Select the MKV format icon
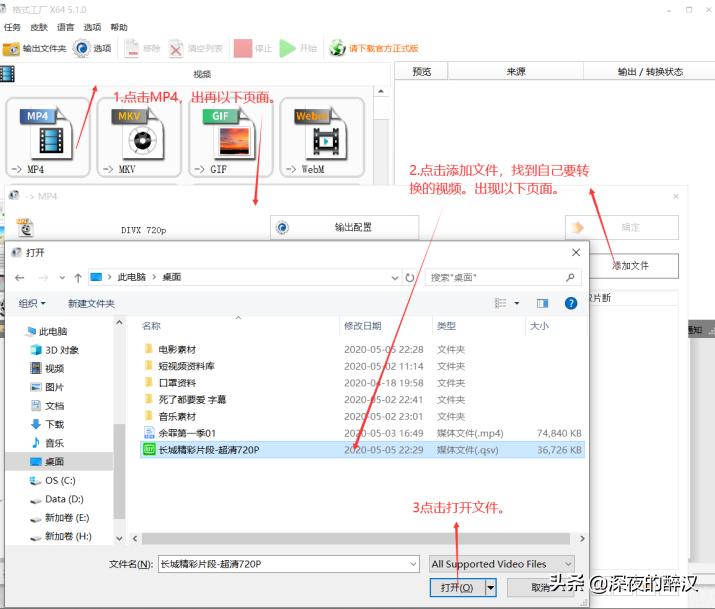Image resolution: width=715 pixels, height=609 pixels. pyautogui.click(x=139, y=137)
